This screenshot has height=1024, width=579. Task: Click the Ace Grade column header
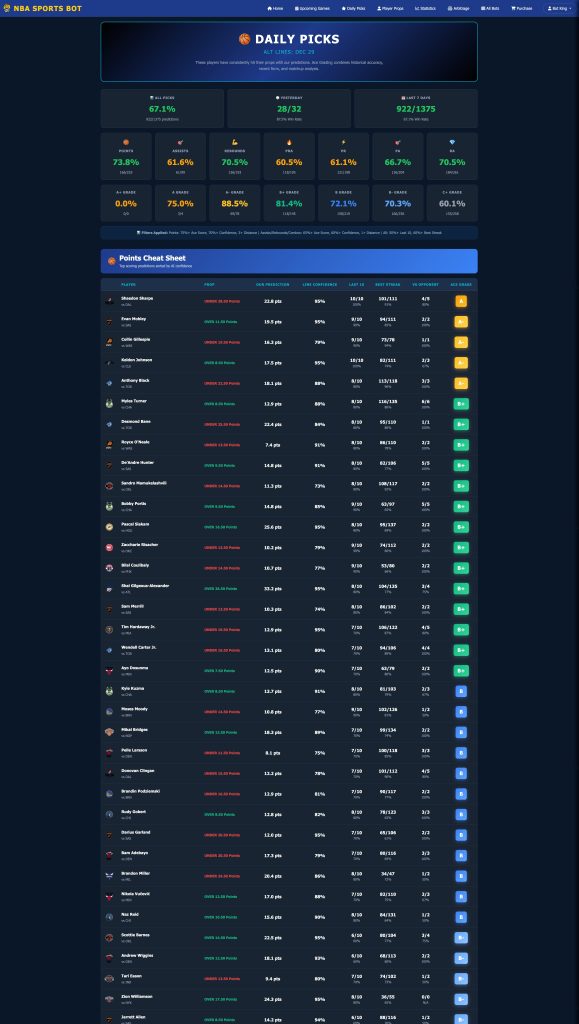tap(460, 285)
